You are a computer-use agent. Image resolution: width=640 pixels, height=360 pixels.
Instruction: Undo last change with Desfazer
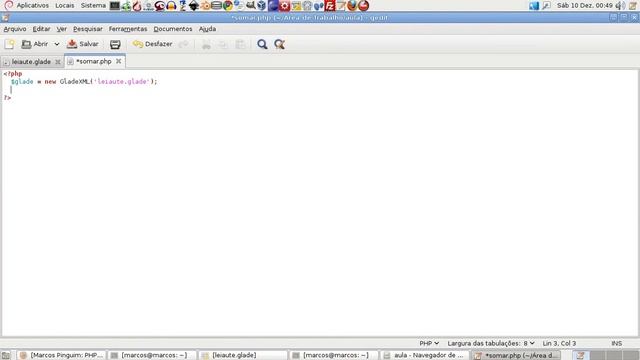153,44
